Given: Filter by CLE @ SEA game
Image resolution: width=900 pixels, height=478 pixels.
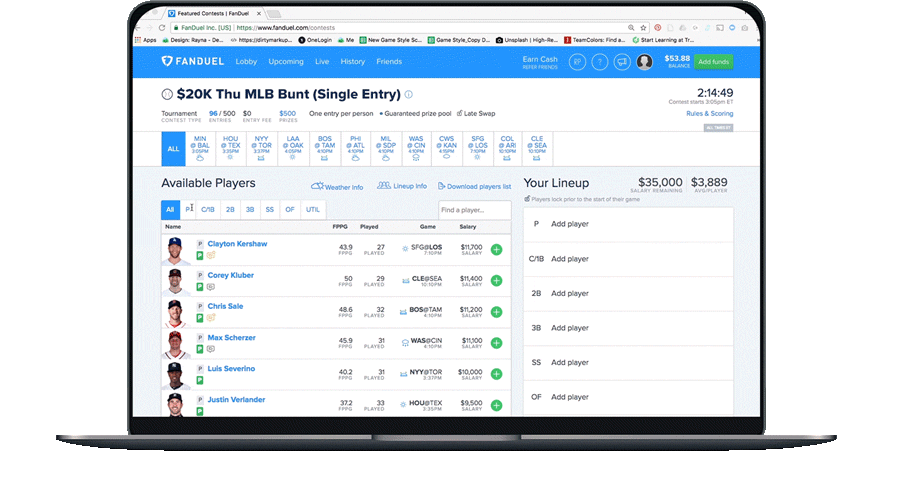Looking at the screenshot, I should pyautogui.click(x=537, y=149).
